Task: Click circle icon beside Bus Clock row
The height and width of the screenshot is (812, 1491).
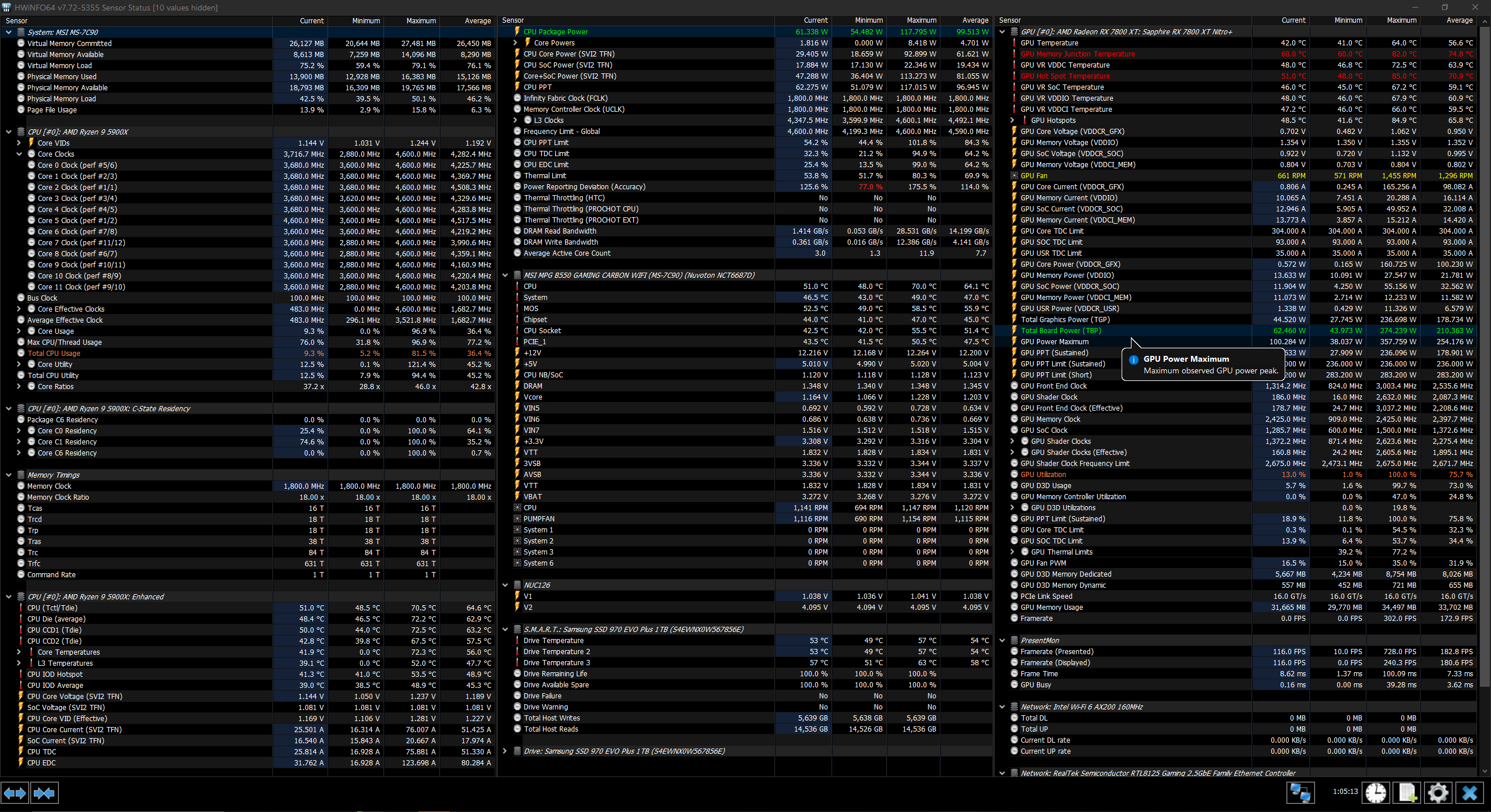Action: 21,298
